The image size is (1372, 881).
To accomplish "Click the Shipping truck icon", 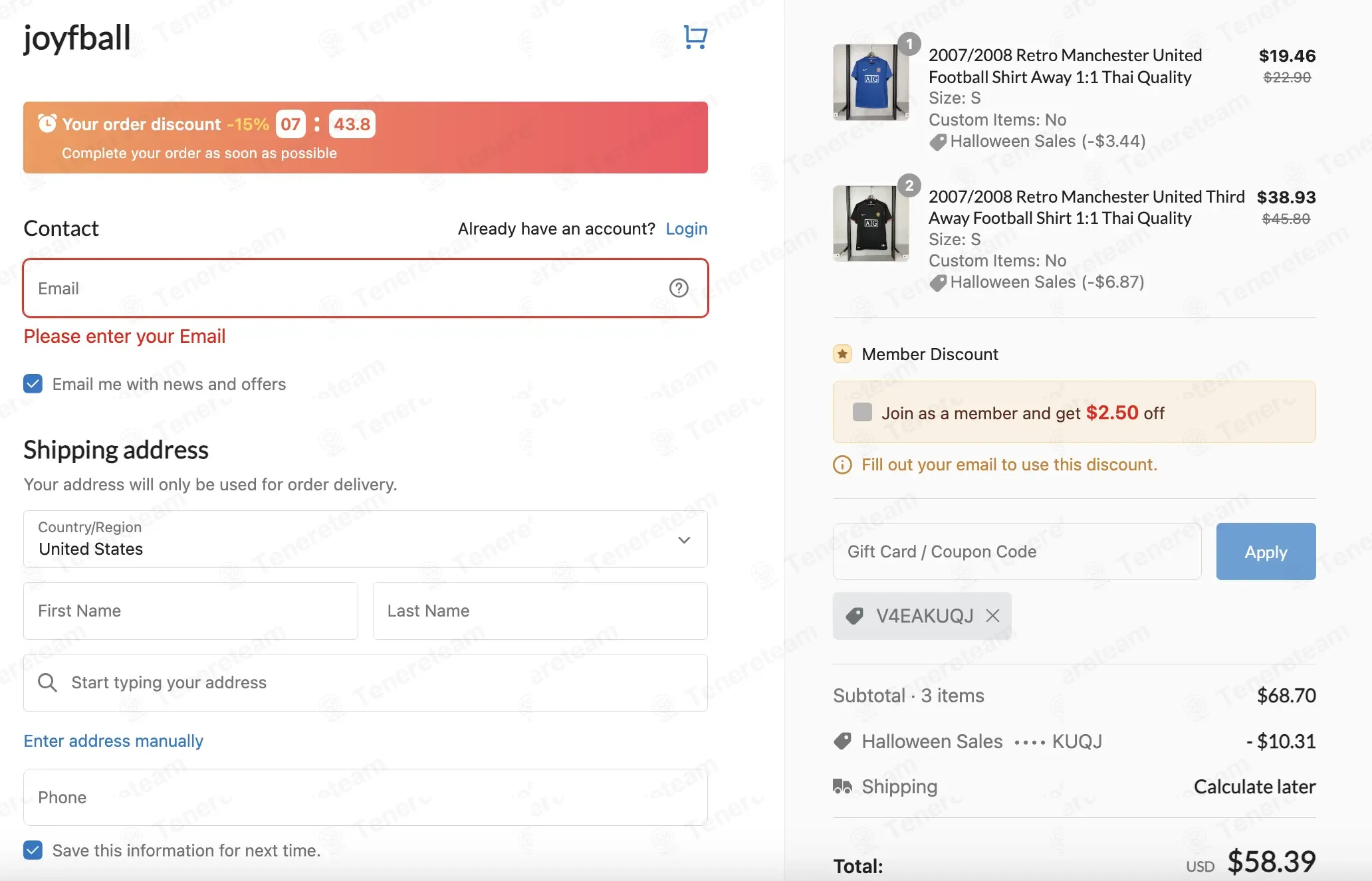I will tap(842, 787).
